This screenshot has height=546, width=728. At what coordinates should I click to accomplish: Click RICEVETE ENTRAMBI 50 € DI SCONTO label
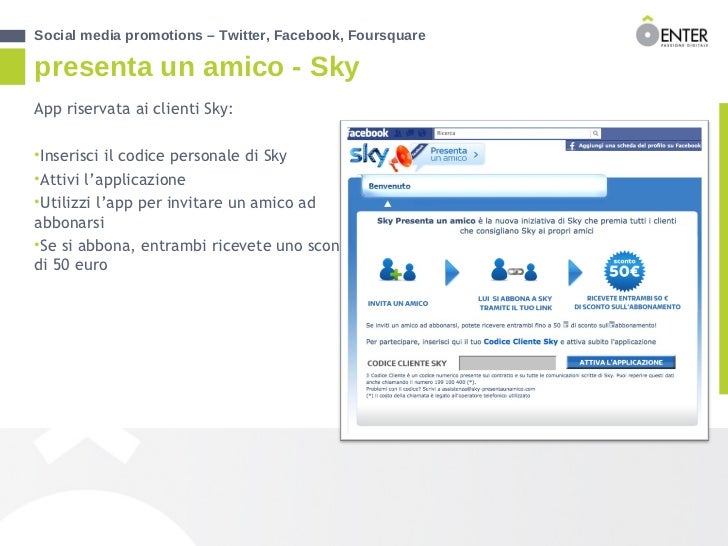[x=627, y=302]
